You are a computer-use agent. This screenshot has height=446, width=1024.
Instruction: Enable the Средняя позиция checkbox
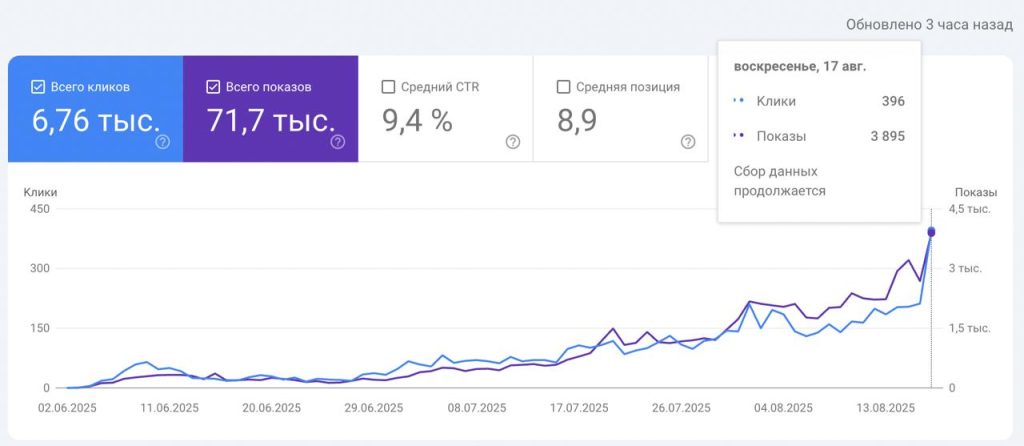pos(563,87)
